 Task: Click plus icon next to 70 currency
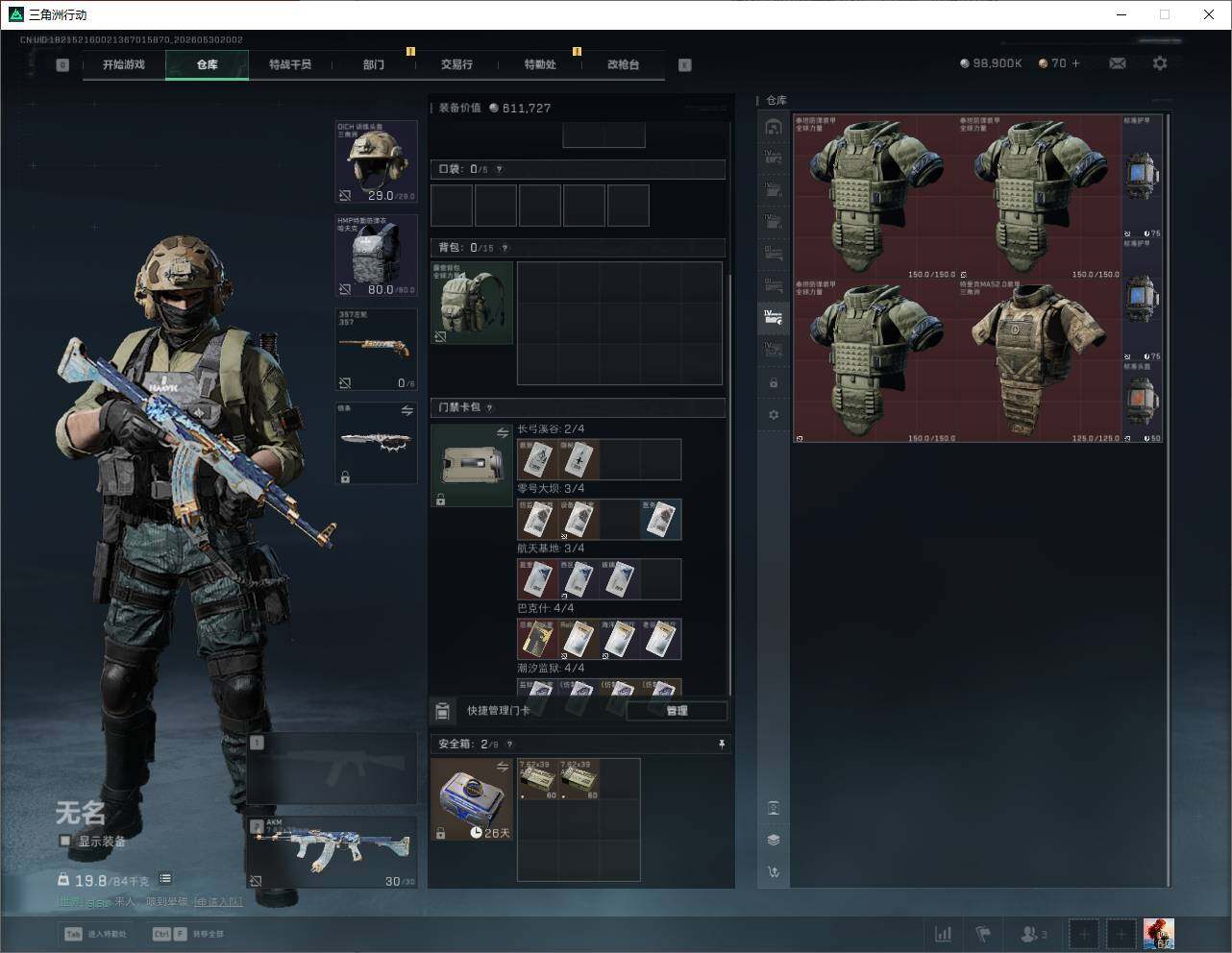pos(1075,63)
